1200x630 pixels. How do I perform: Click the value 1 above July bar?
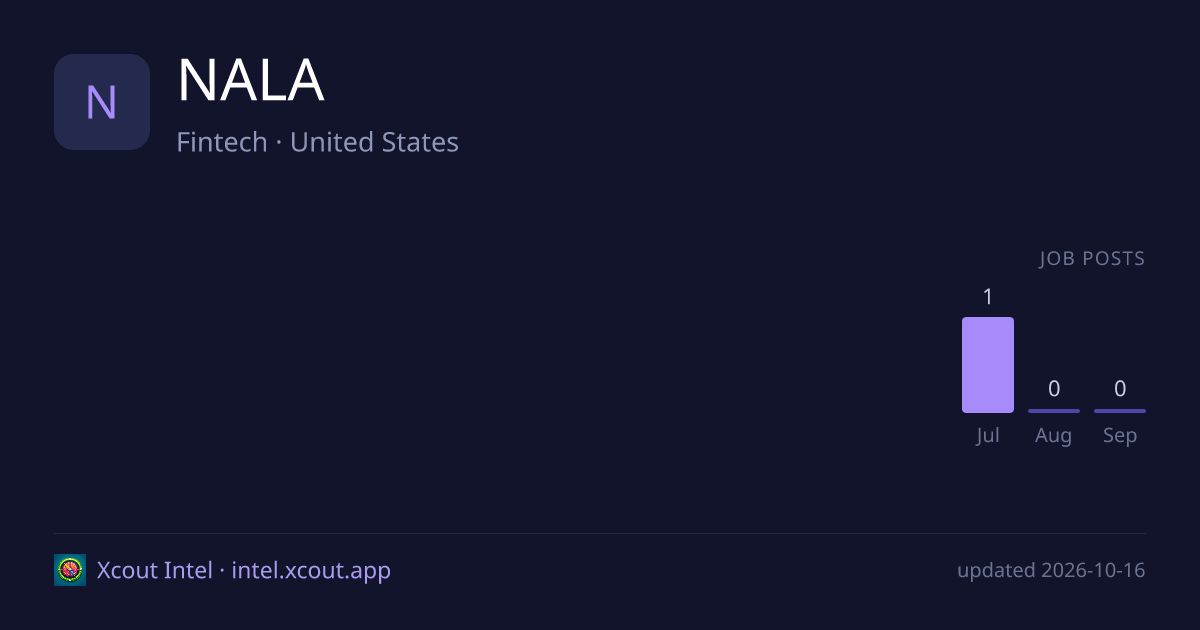(988, 297)
